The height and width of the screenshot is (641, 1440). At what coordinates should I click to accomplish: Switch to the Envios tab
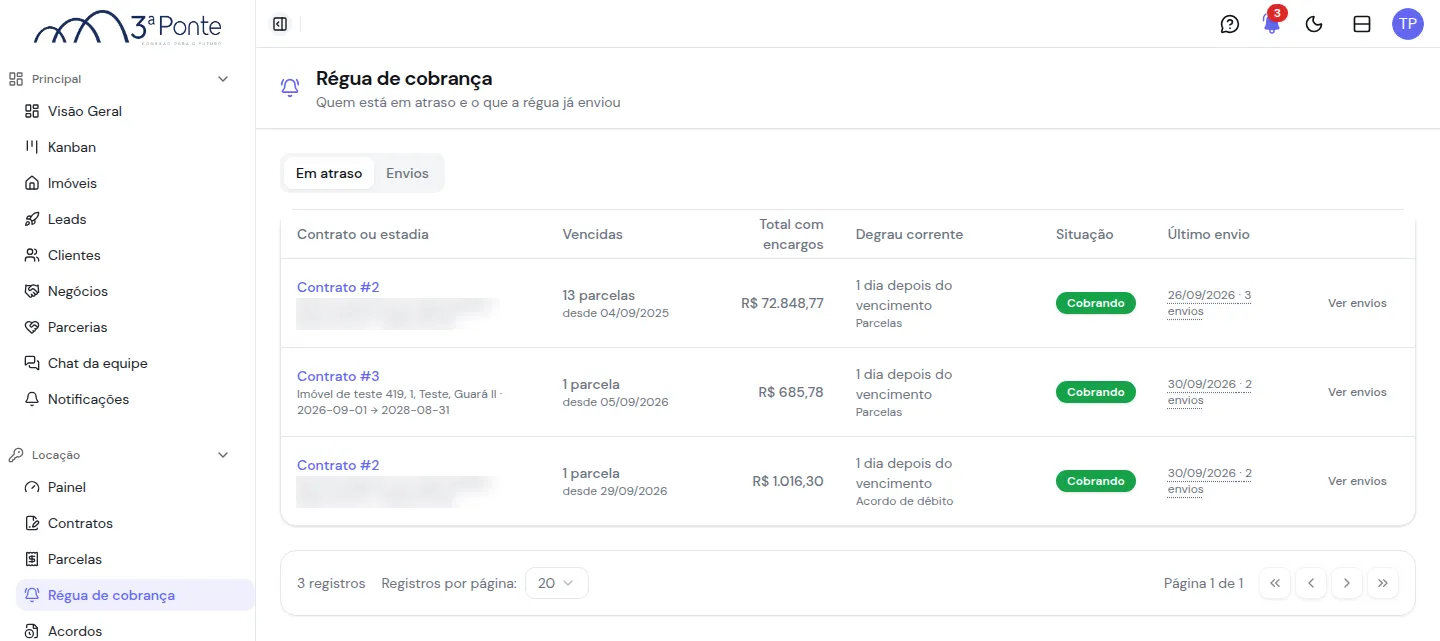pyautogui.click(x=407, y=173)
